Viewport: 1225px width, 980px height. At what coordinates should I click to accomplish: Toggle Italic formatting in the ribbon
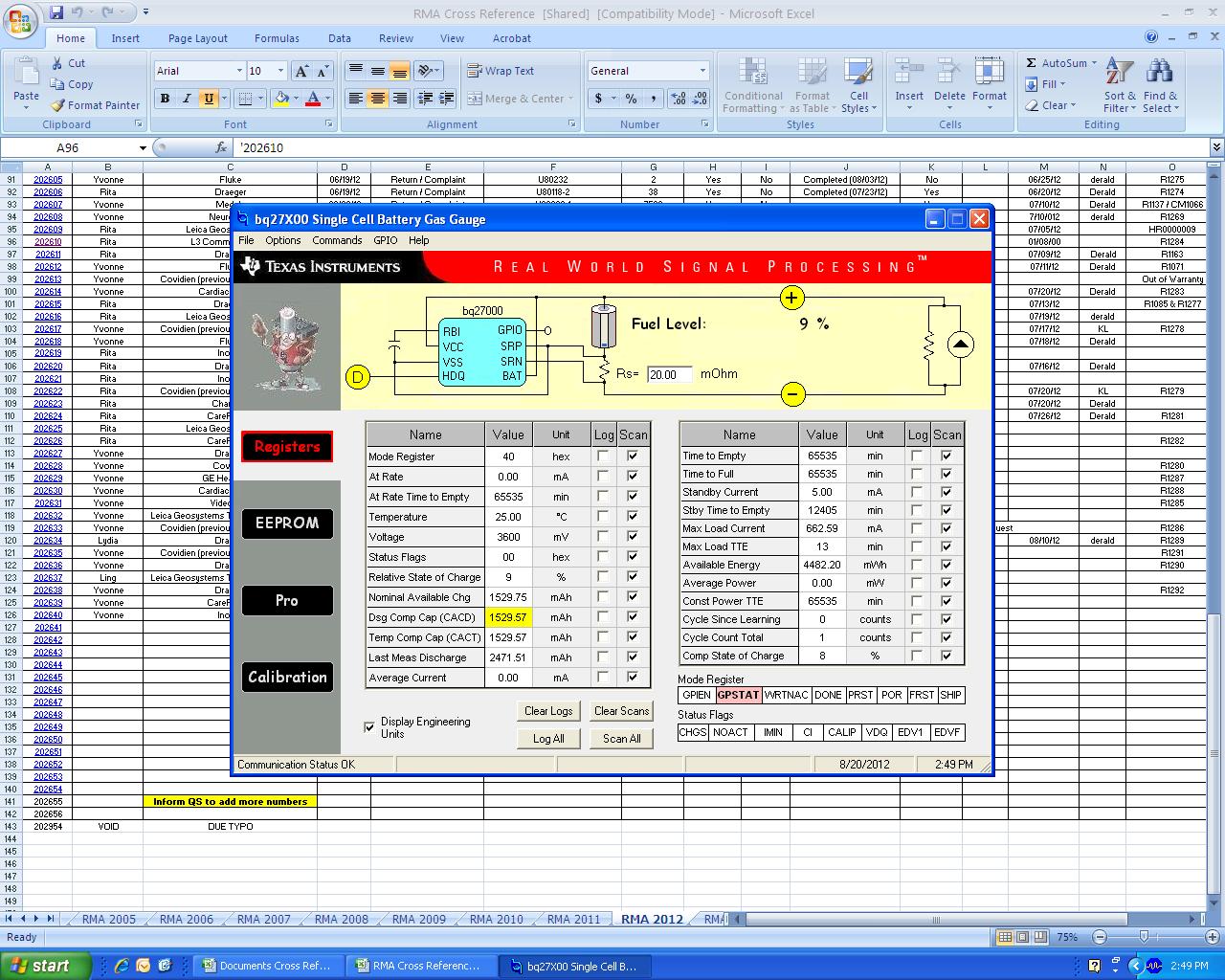click(x=187, y=99)
